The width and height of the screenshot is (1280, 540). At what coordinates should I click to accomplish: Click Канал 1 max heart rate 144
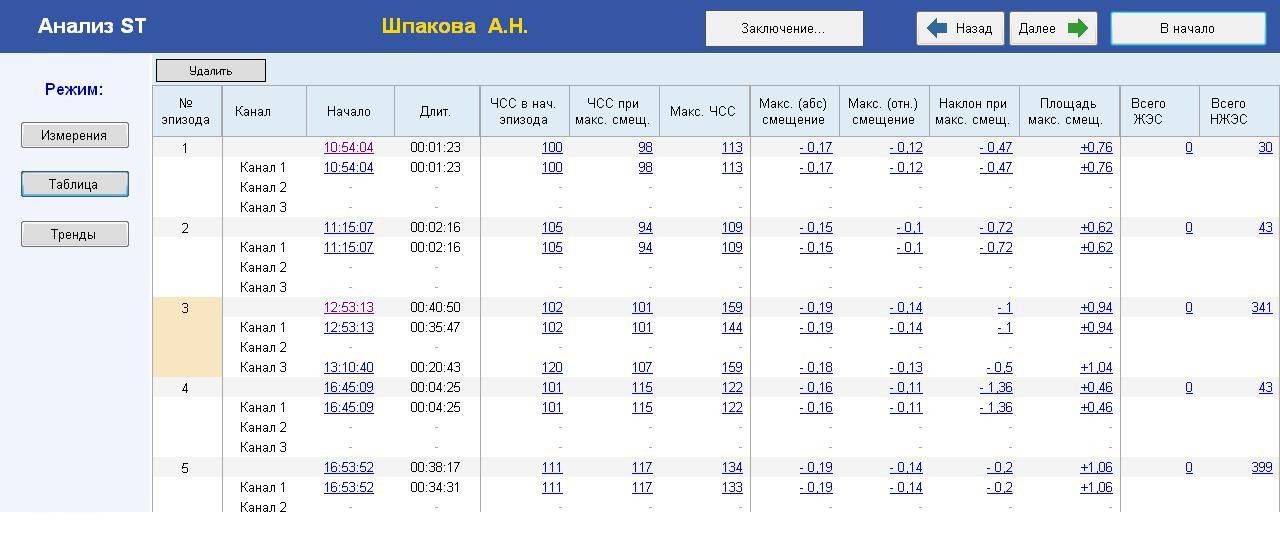pyautogui.click(x=732, y=328)
